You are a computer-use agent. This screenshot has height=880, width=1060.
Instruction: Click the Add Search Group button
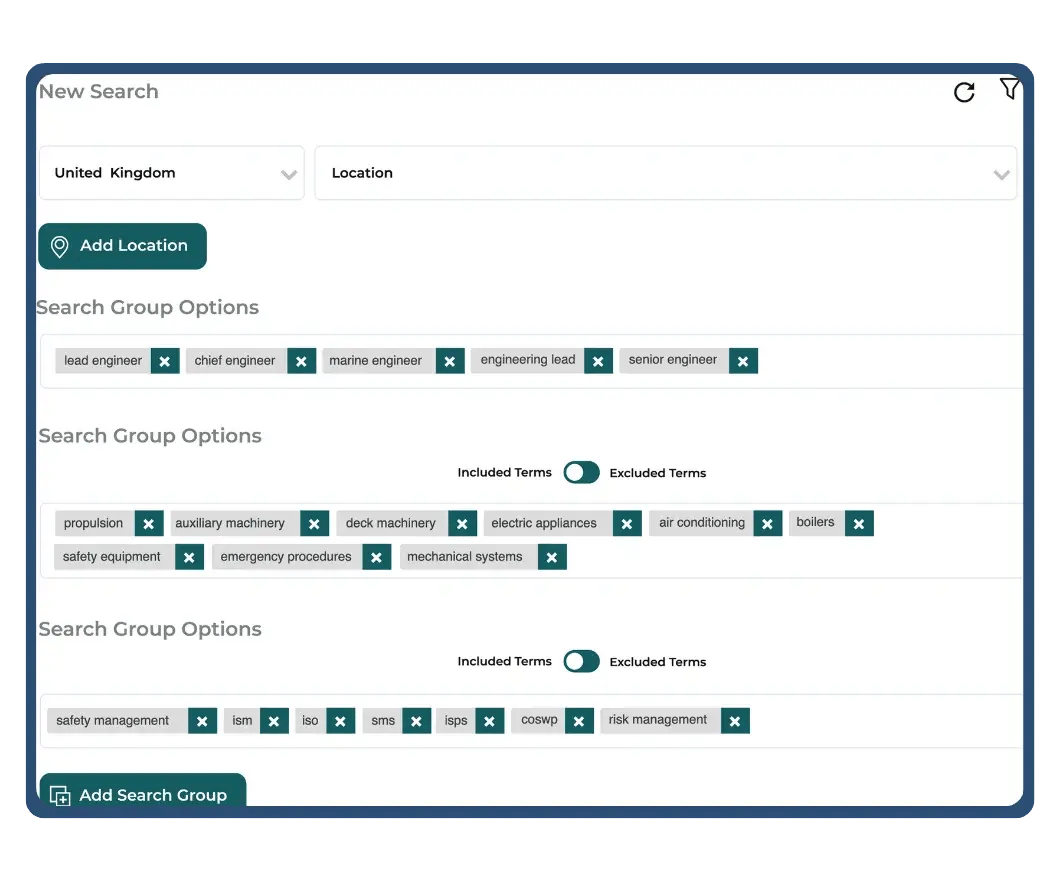point(143,790)
